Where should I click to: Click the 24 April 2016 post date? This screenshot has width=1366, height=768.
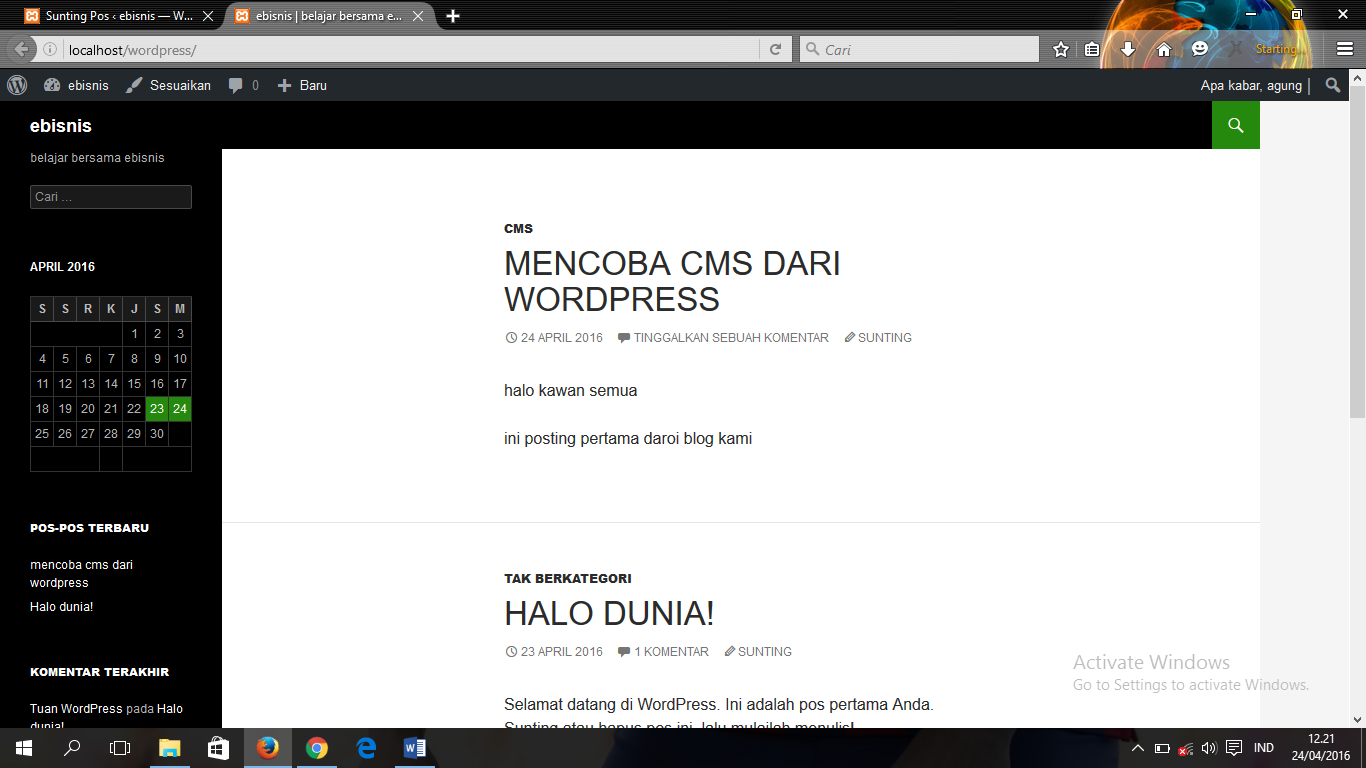click(x=554, y=338)
